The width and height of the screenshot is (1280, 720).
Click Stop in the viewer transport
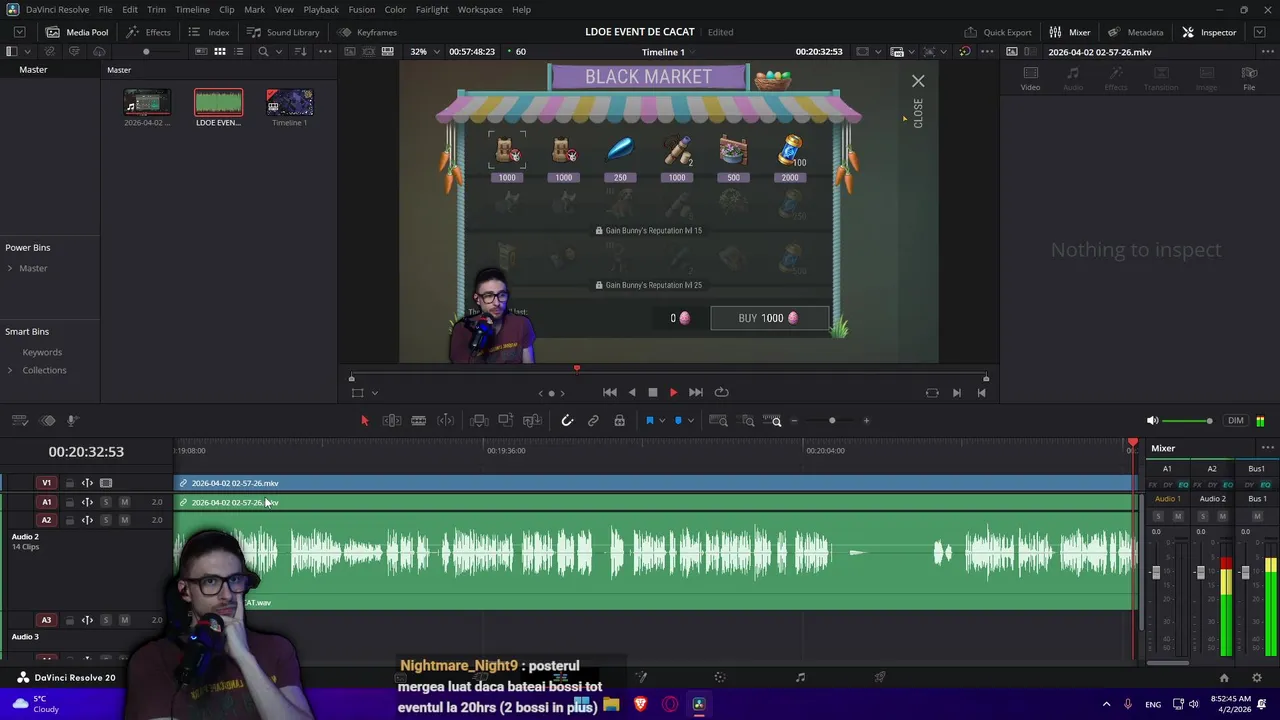point(653,393)
